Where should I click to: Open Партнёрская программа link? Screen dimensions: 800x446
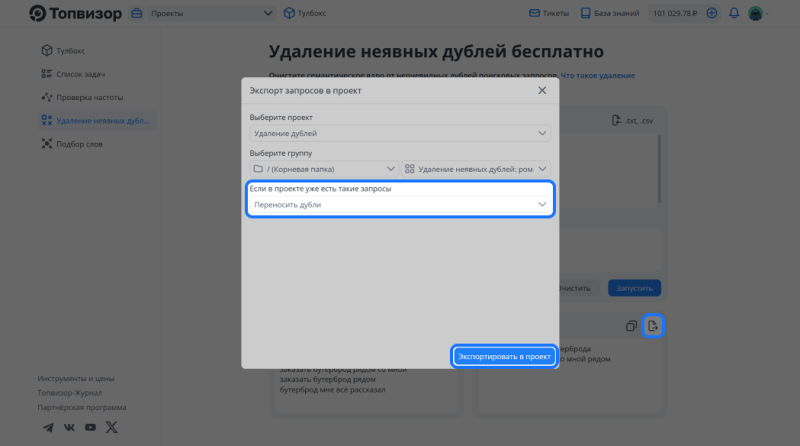(x=82, y=407)
